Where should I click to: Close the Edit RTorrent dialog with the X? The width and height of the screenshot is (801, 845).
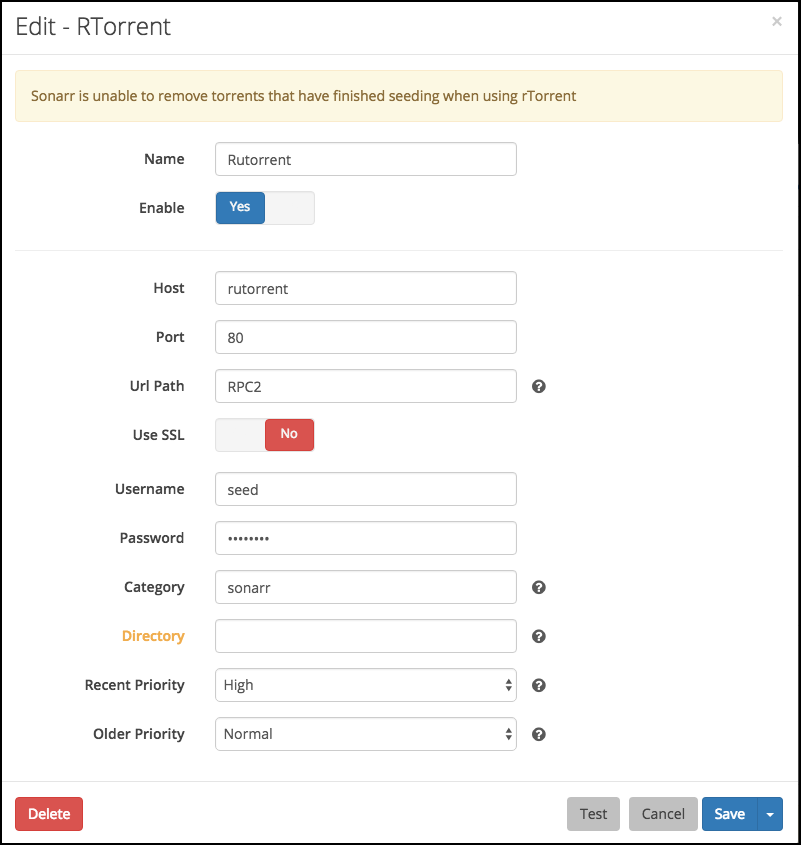pos(777,21)
